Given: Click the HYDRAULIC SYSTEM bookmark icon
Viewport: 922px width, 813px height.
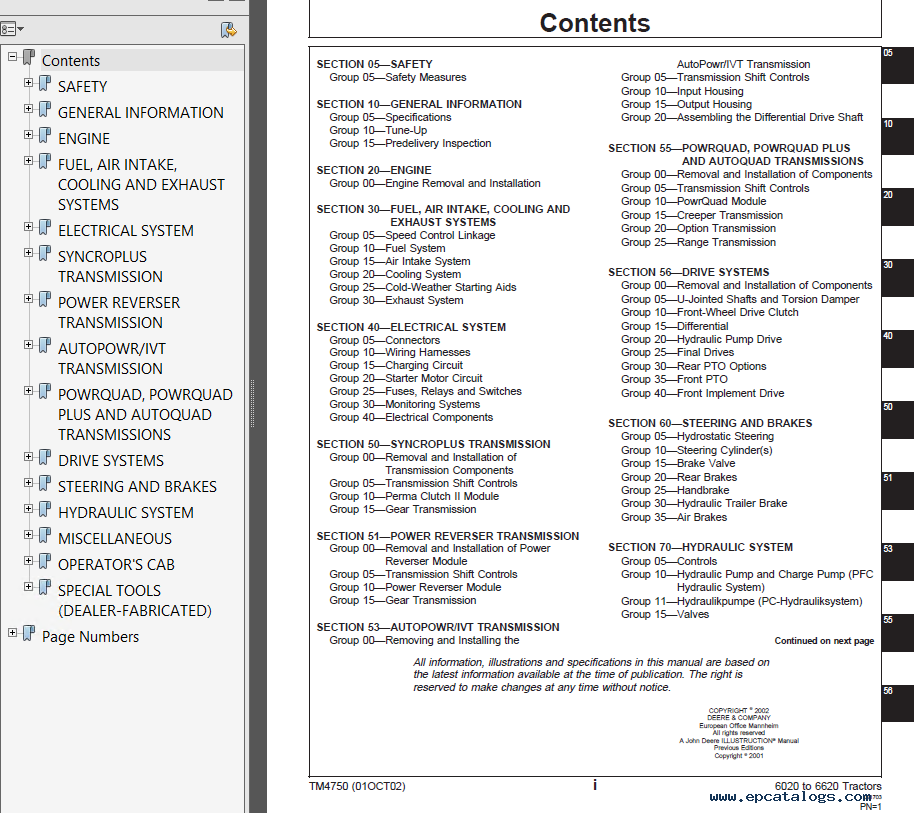Looking at the screenshot, I should click(45, 509).
